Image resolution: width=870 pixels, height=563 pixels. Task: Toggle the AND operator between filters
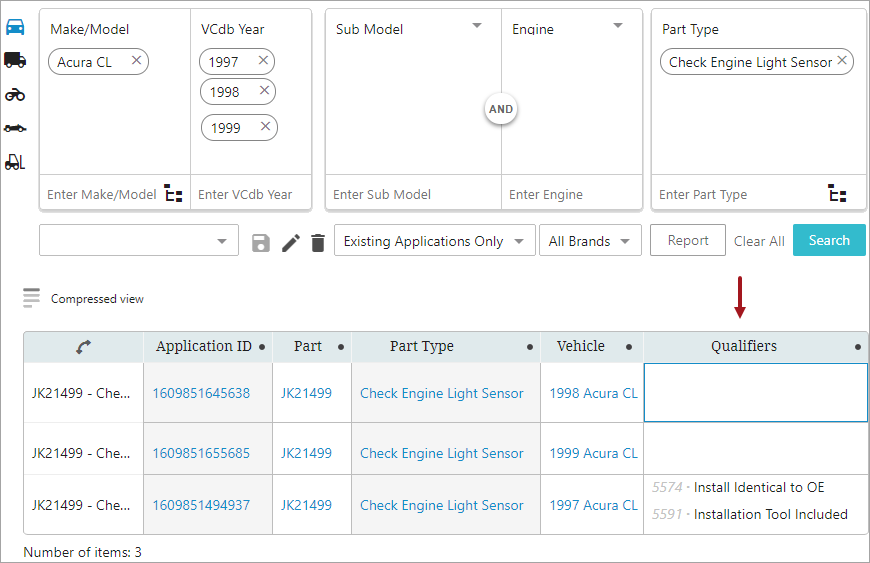pos(501,109)
